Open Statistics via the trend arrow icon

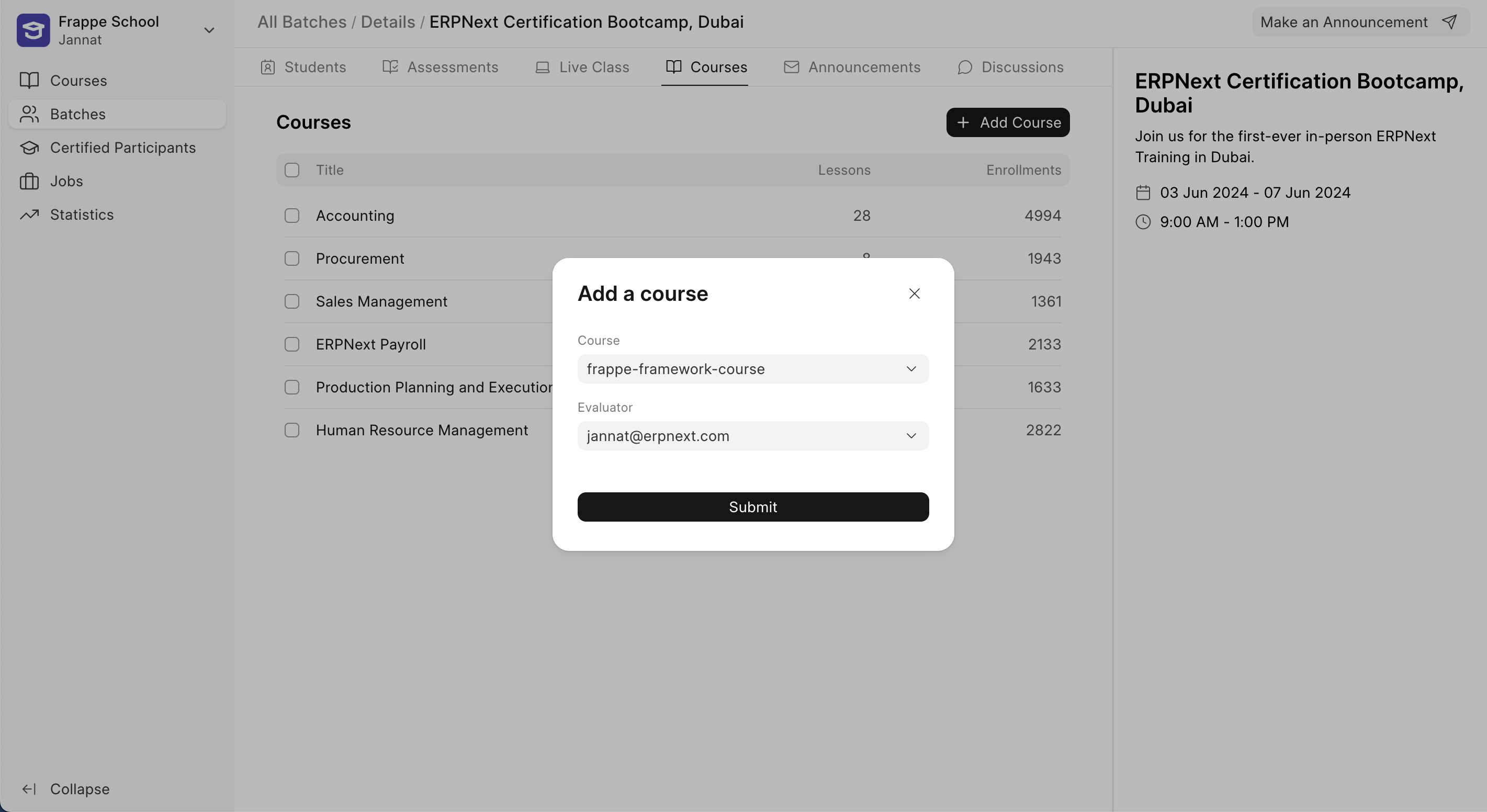(29, 215)
